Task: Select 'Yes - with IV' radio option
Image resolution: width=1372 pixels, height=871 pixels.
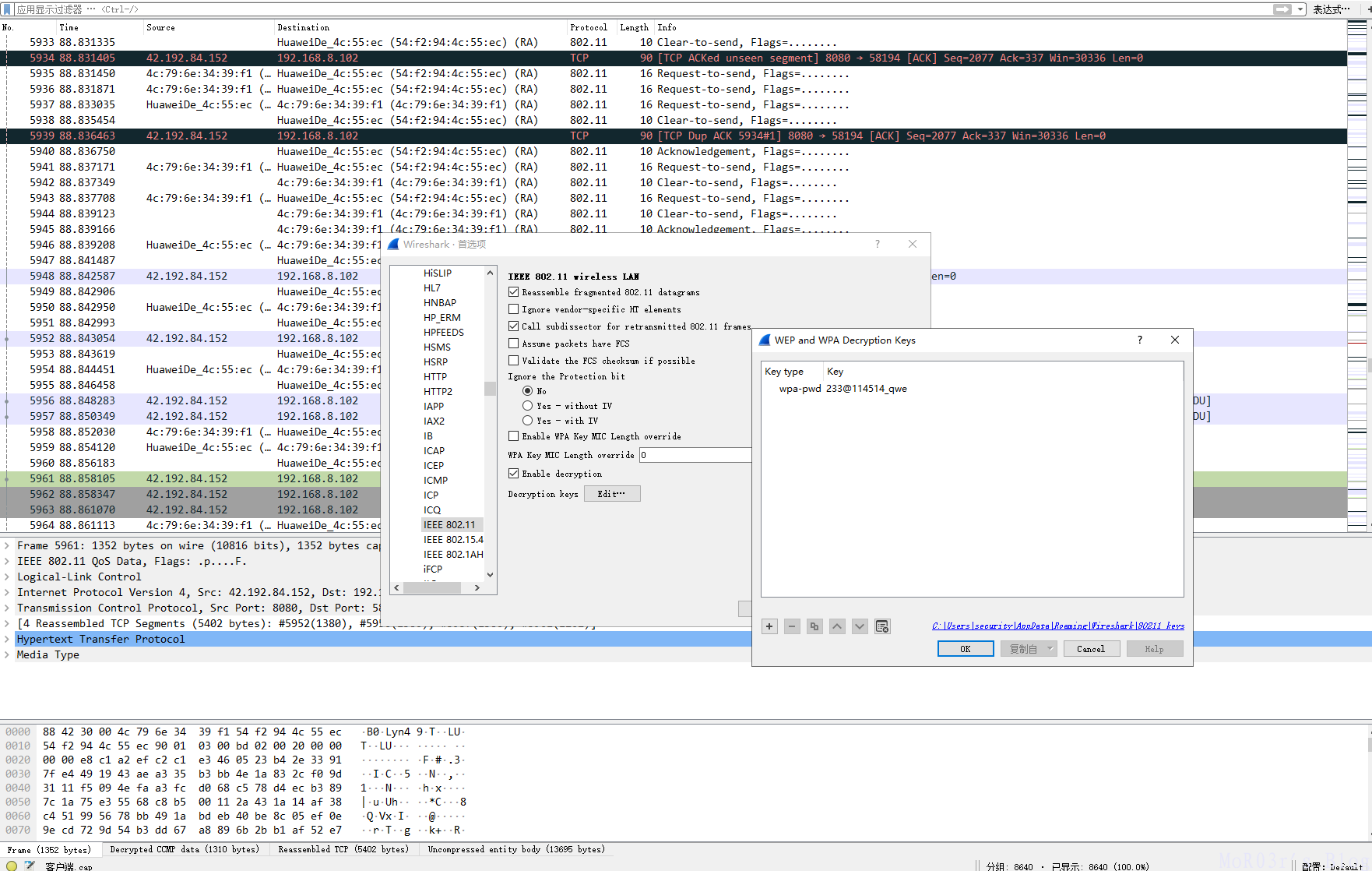Action: pyautogui.click(x=527, y=421)
